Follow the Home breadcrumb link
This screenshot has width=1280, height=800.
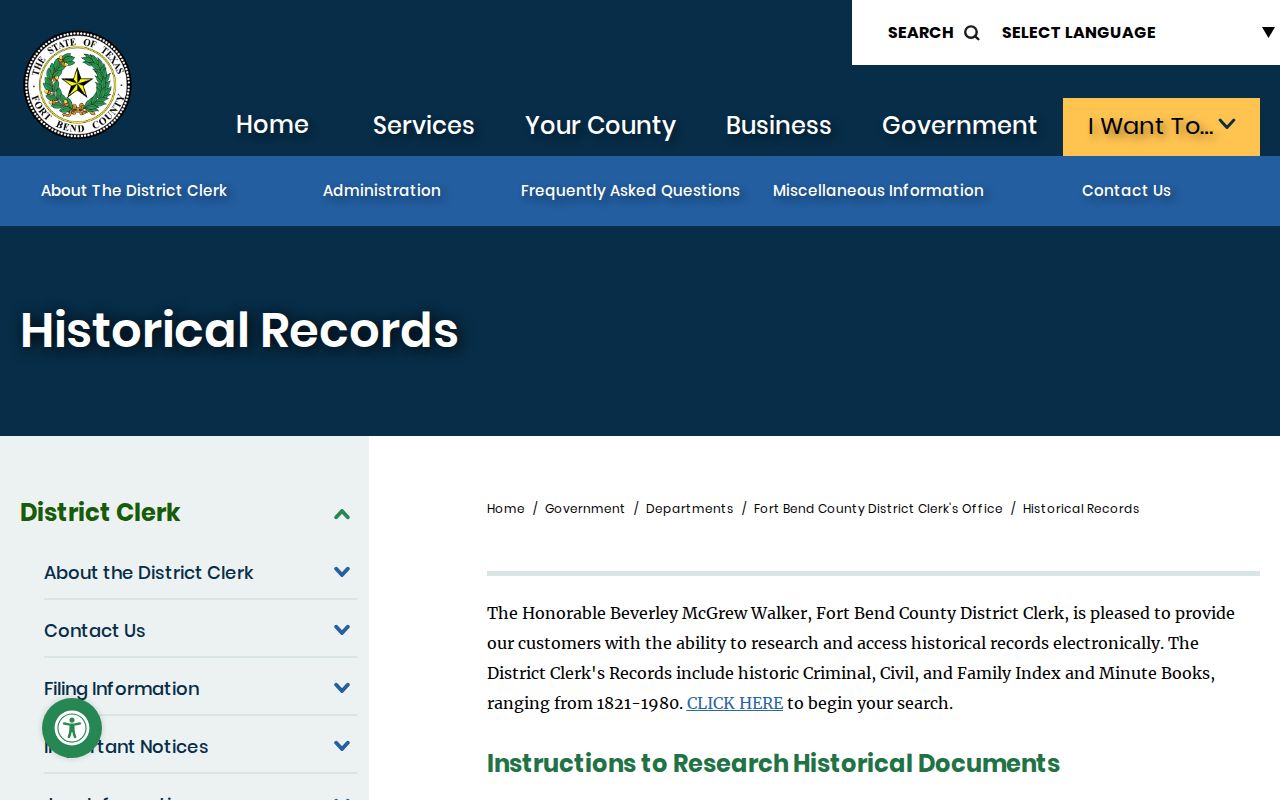point(506,509)
